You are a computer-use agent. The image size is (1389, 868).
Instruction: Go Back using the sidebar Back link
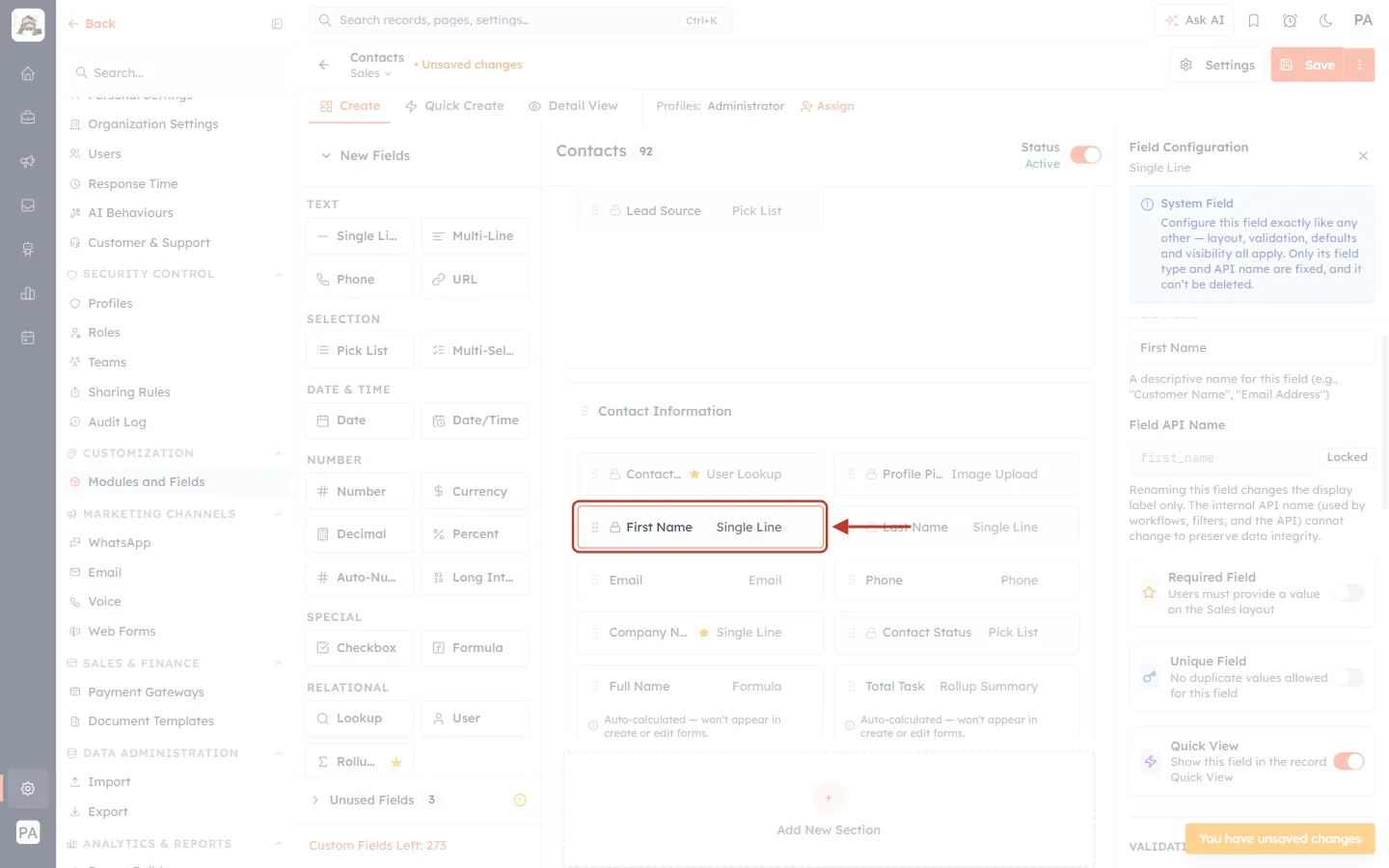coord(92,24)
